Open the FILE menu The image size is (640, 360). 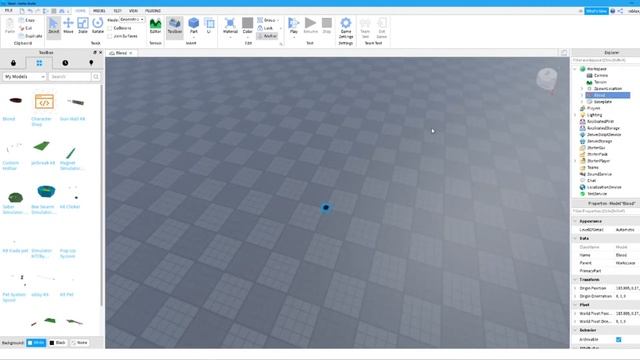coord(9,11)
